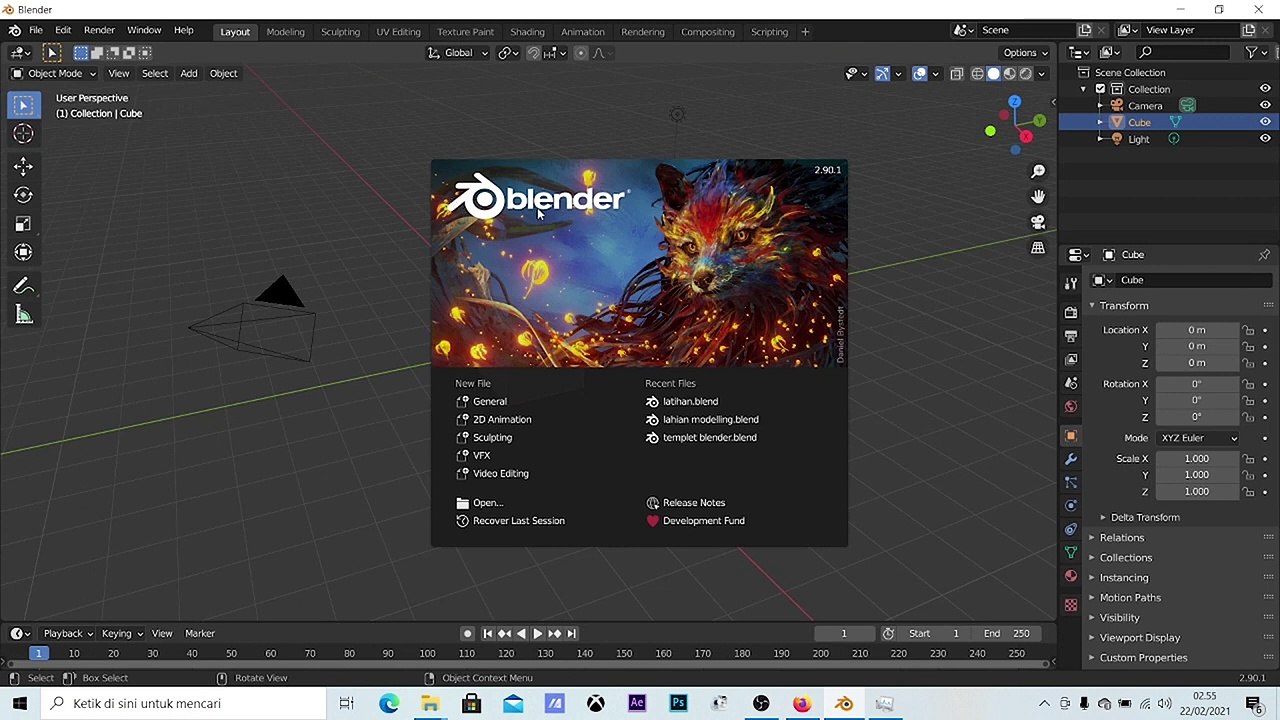The width and height of the screenshot is (1280, 720).
Task: Expand the Relations panel
Action: click(x=1122, y=537)
